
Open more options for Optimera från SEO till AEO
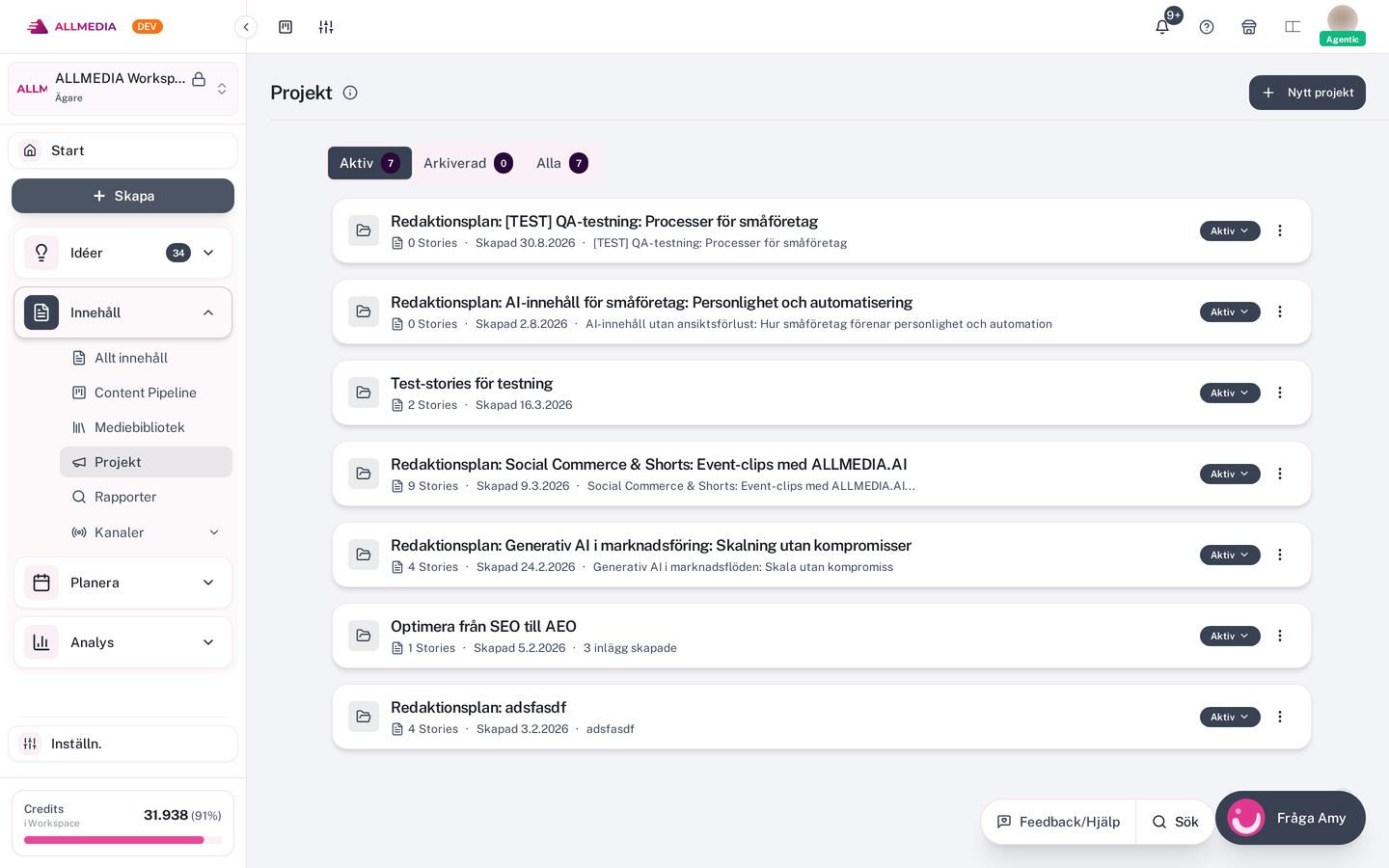[1280, 636]
